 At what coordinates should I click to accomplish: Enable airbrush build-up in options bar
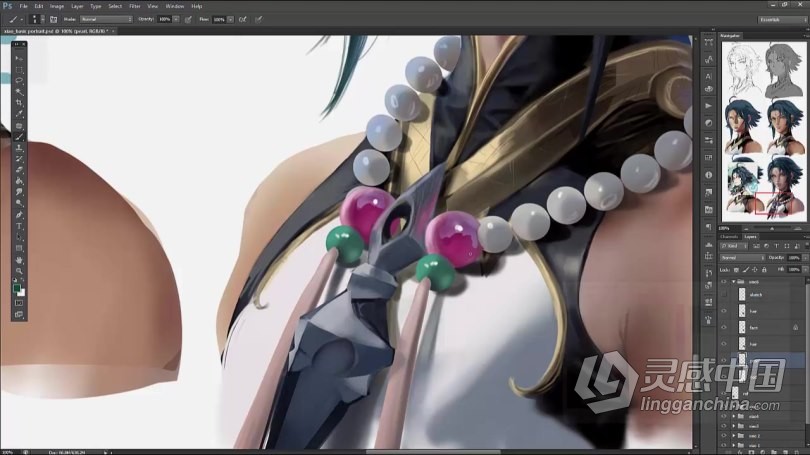click(x=243, y=19)
